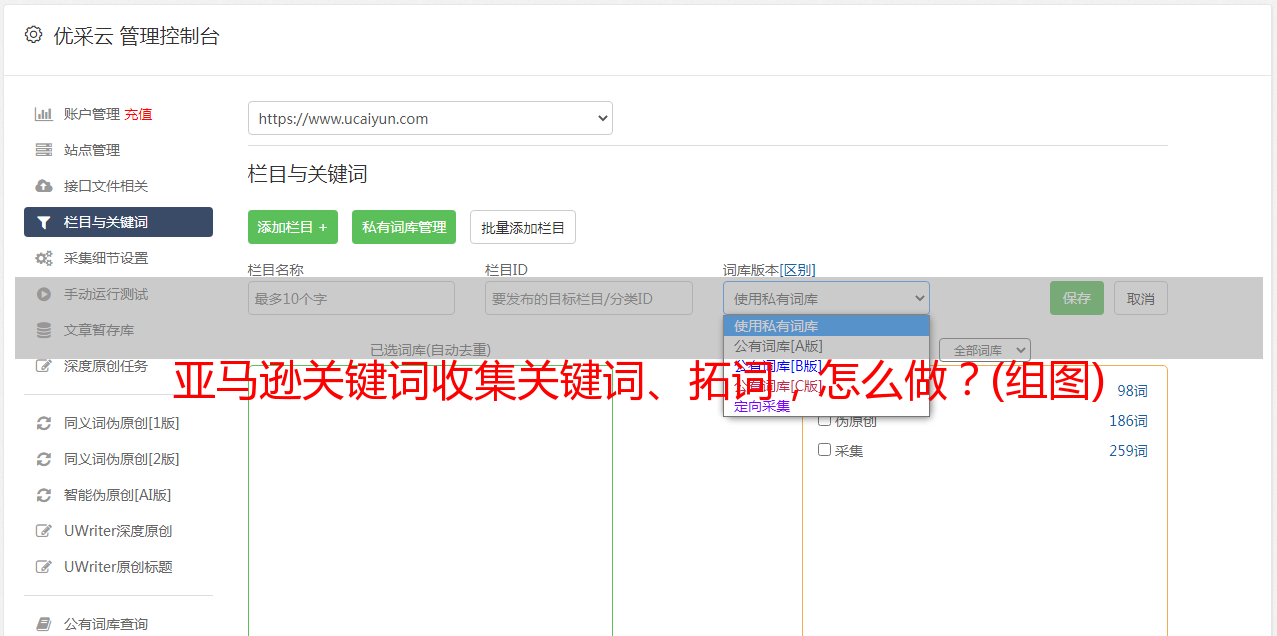Image resolution: width=1277 pixels, height=636 pixels.
Task: Tick the 伪原创 checkbox
Action: (825, 420)
